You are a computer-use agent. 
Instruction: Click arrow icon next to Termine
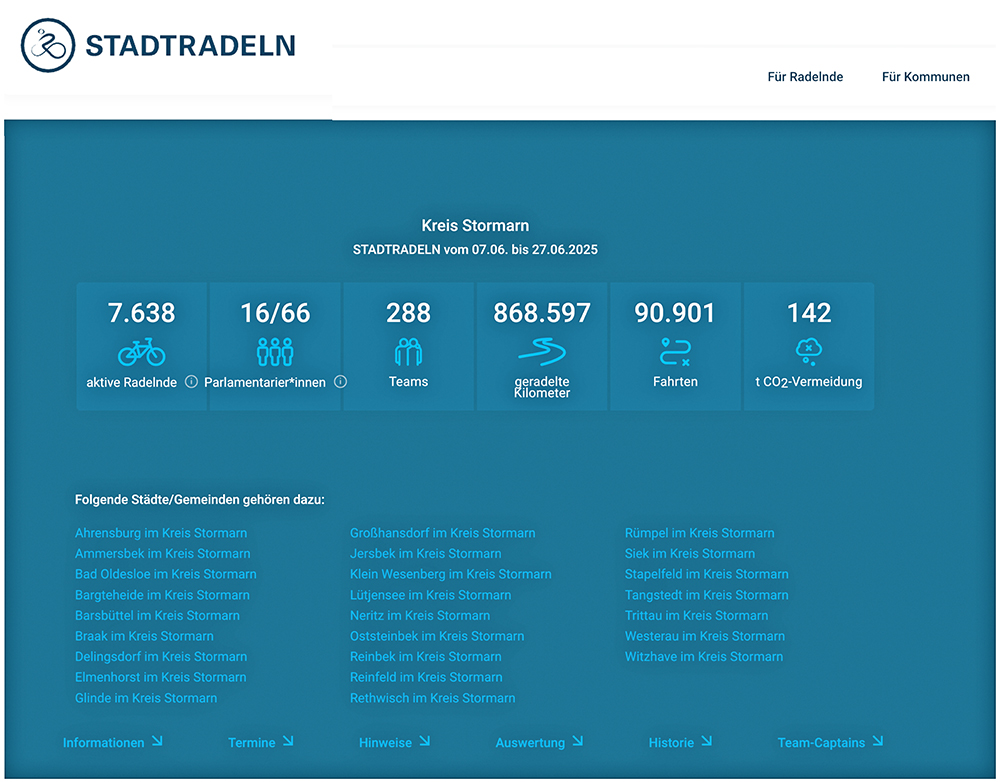(288, 741)
